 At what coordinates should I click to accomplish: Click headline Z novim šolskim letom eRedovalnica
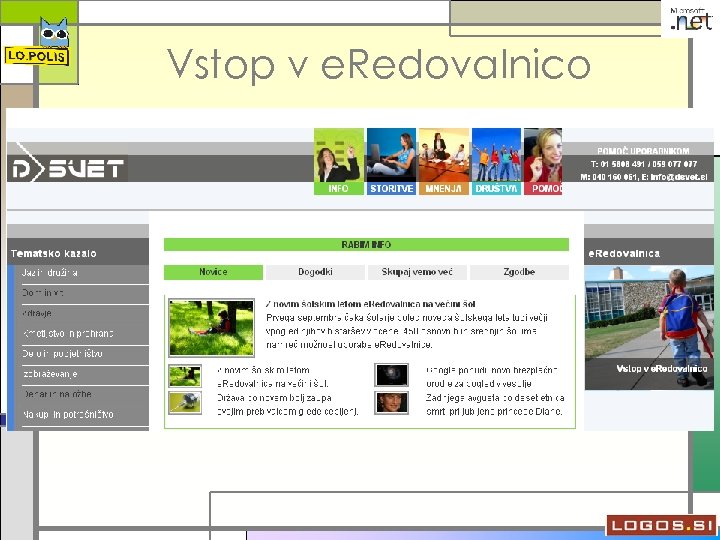coord(371,304)
